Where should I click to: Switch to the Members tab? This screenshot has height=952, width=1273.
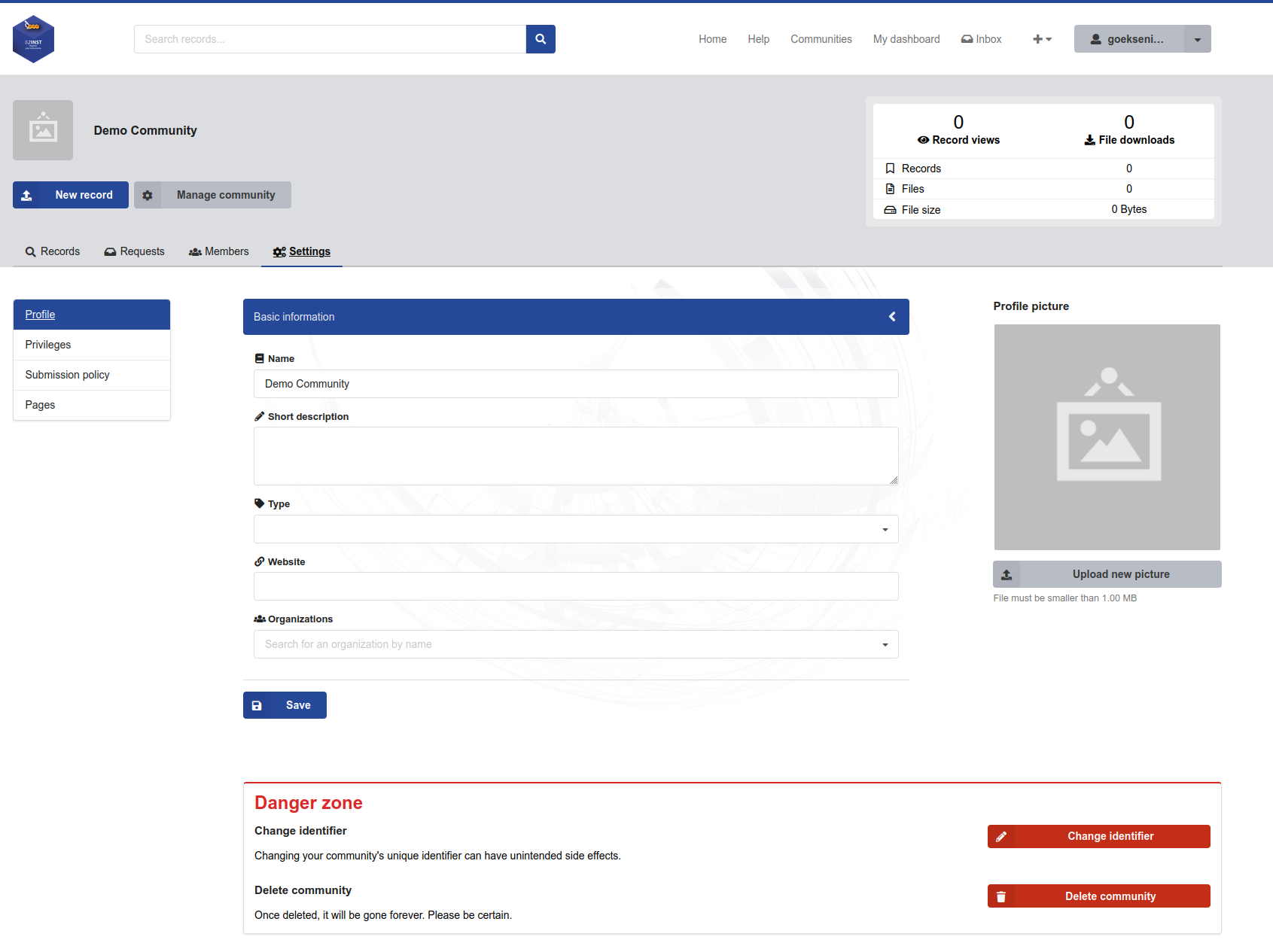click(x=219, y=251)
